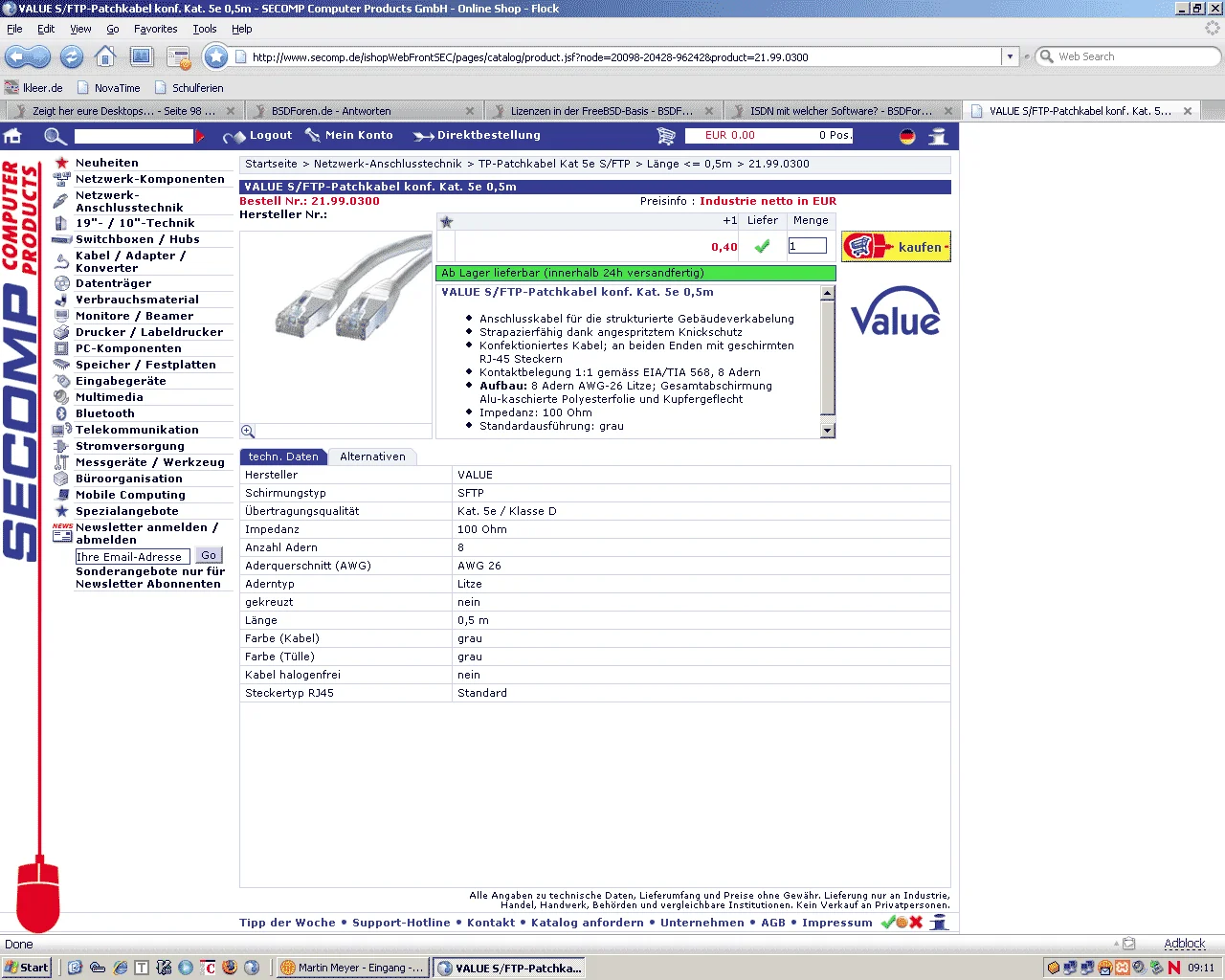Submit shop search with the red arrow
The width and height of the screenshot is (1225, 980).
[x=200, y=136]
